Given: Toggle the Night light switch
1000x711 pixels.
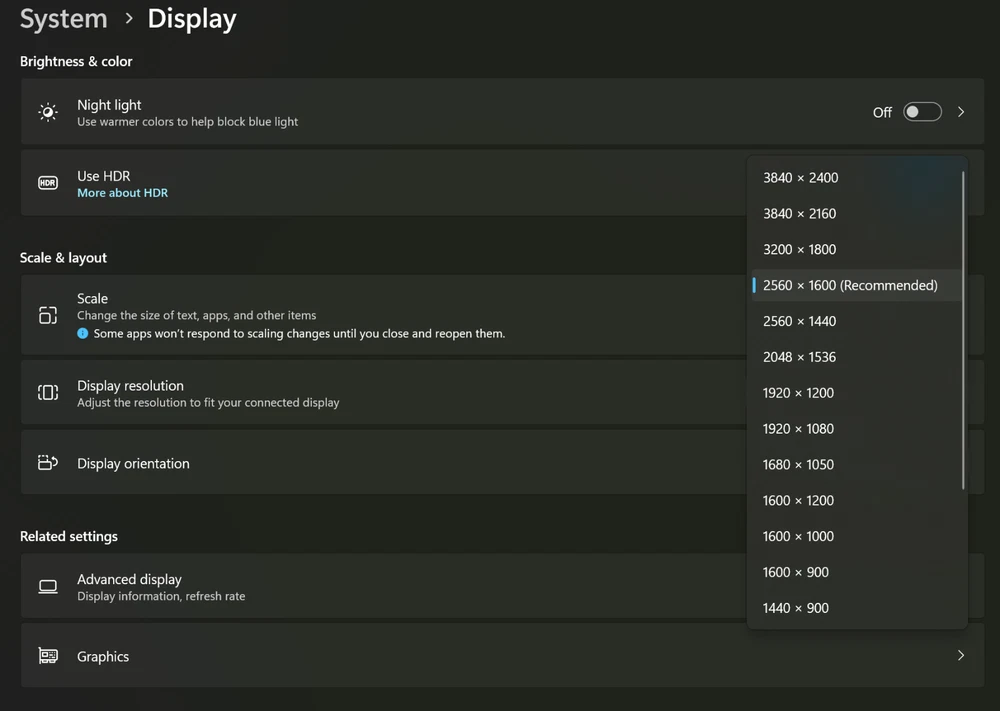Looking at the screenshot, I should point(922,112).
